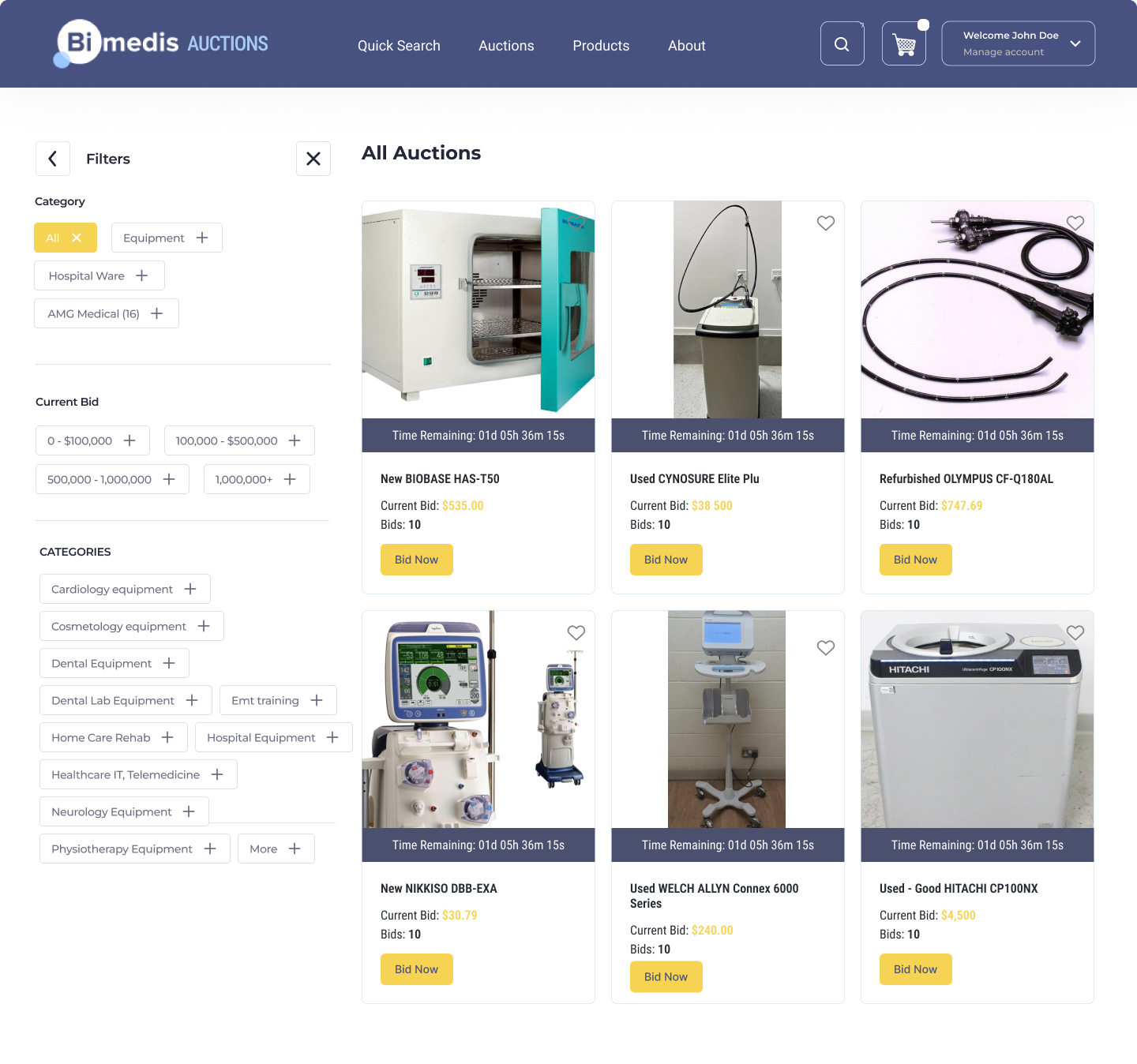1137x1064 pixels.
Task: Bid Now on BIOBASE HAS-T50
Action: 417,560
